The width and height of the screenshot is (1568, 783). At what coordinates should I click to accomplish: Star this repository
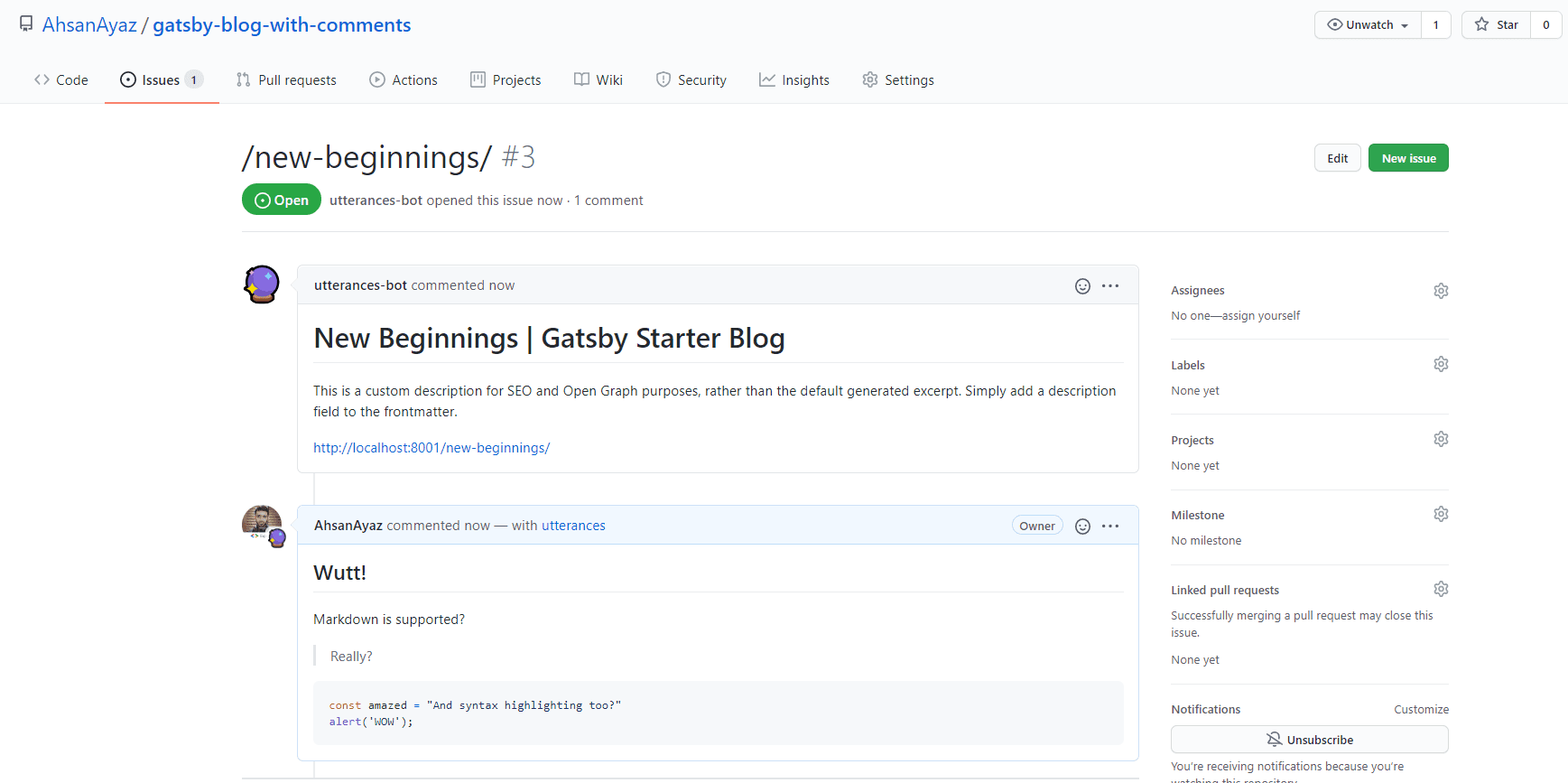pyautogui.click(x=1496, y=25)
